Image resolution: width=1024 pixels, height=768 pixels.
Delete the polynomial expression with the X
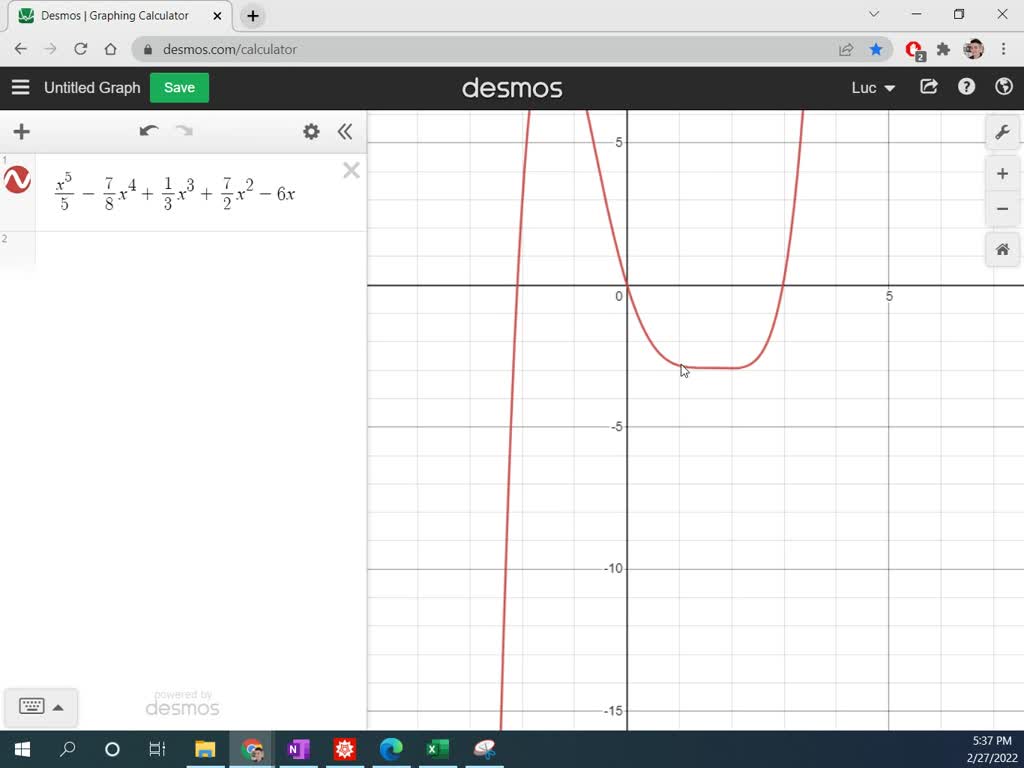[x=351, y=170]
